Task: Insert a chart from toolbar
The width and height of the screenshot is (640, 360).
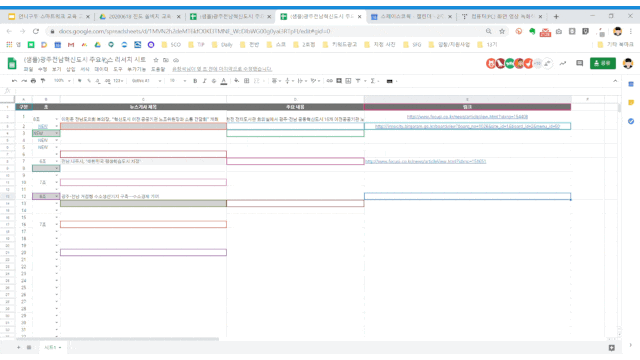Action: [x=348, y=81]
